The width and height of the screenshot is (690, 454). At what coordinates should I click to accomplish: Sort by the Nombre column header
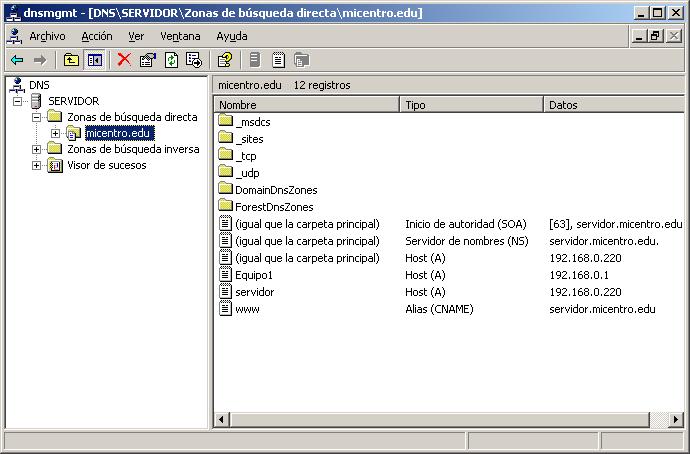(307, 105)
